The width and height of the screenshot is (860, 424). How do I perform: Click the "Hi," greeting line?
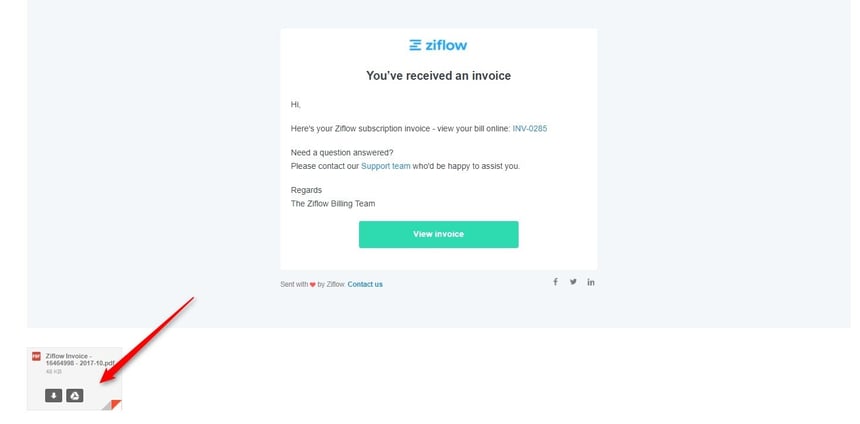pos(296,104)
